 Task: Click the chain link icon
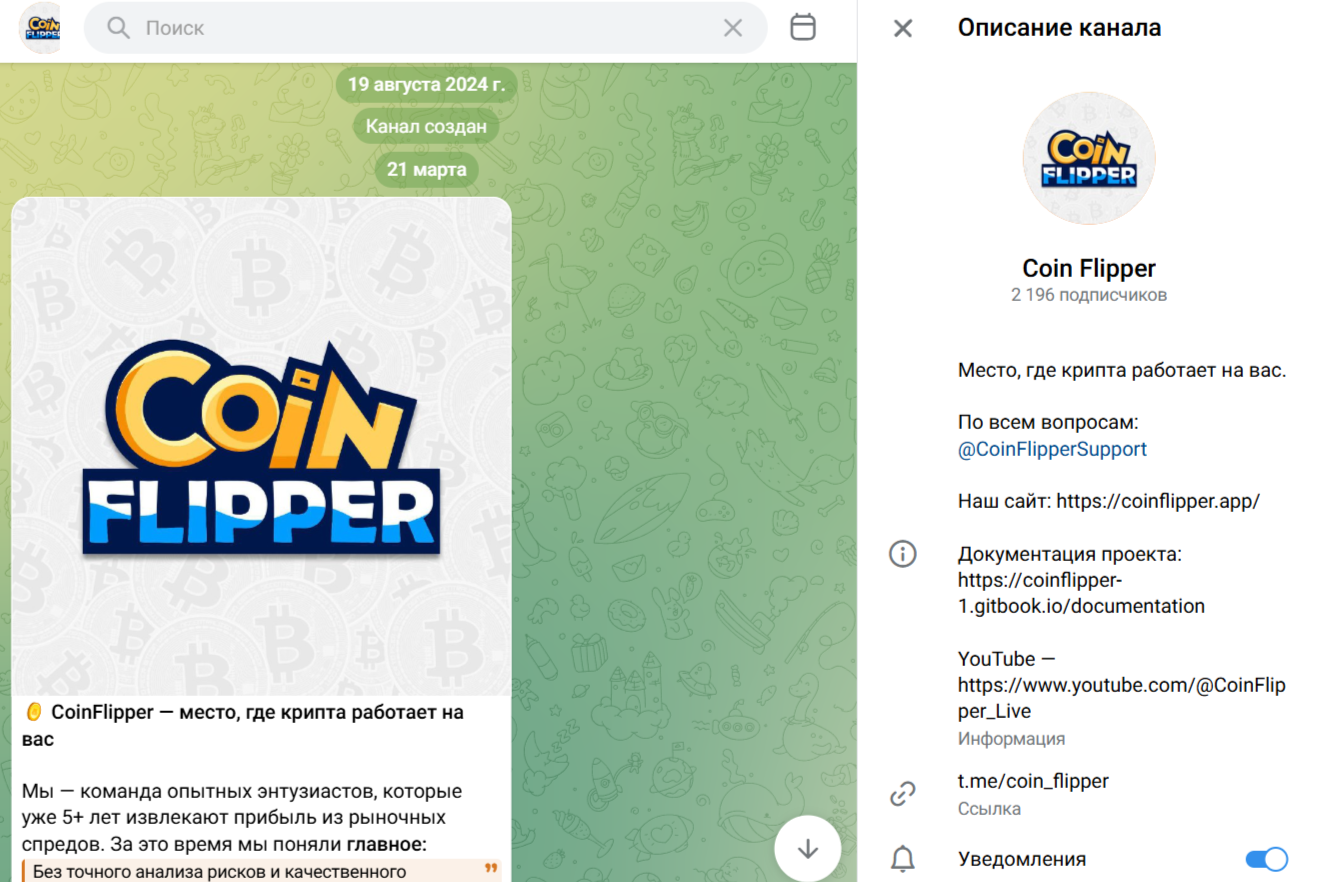click(903, 794)
